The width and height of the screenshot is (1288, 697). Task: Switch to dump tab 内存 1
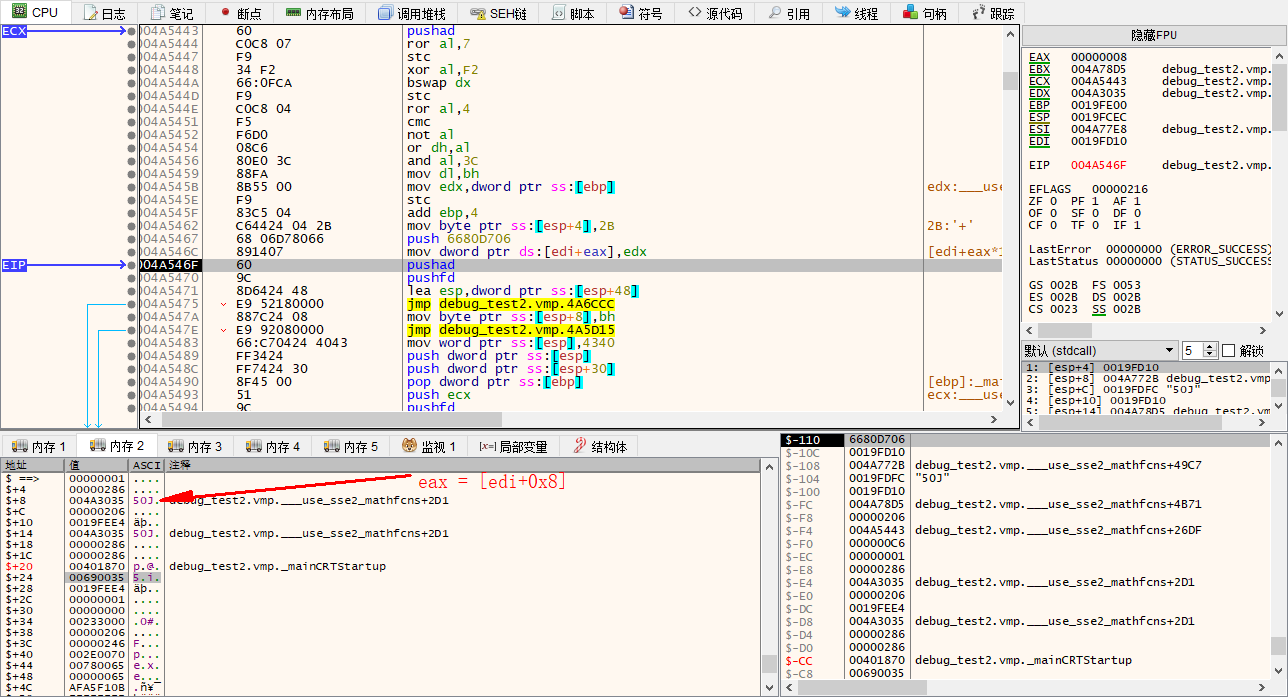(38, 447)
